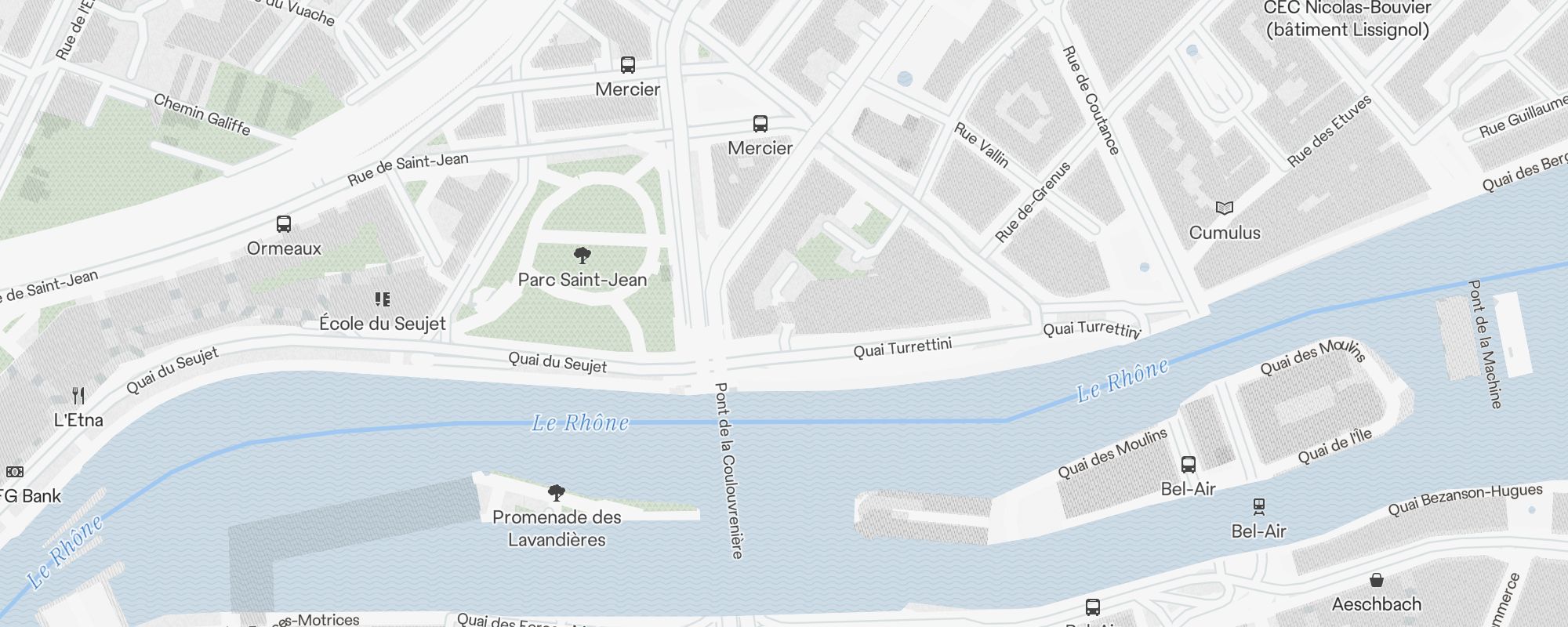Select the Pont de la Machine label
The width and height of the screenshot is (1568, 627).
pyautogui.click(x=1486, y=344)
